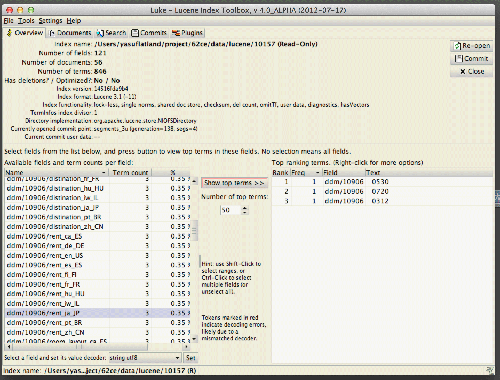Click the Re-open button
The image size is (500, 380).
471,46
